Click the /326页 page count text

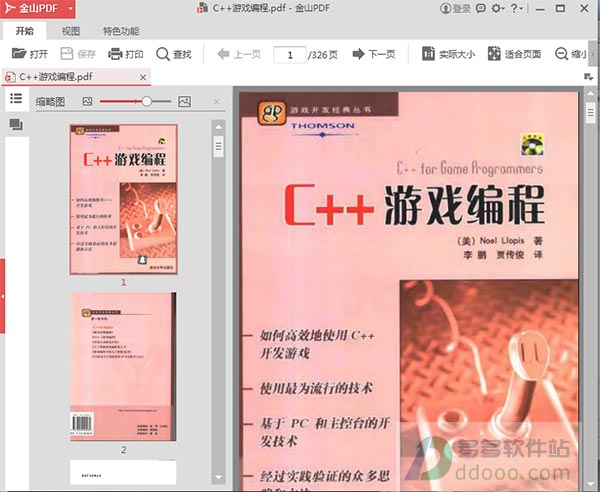(323, 55)
